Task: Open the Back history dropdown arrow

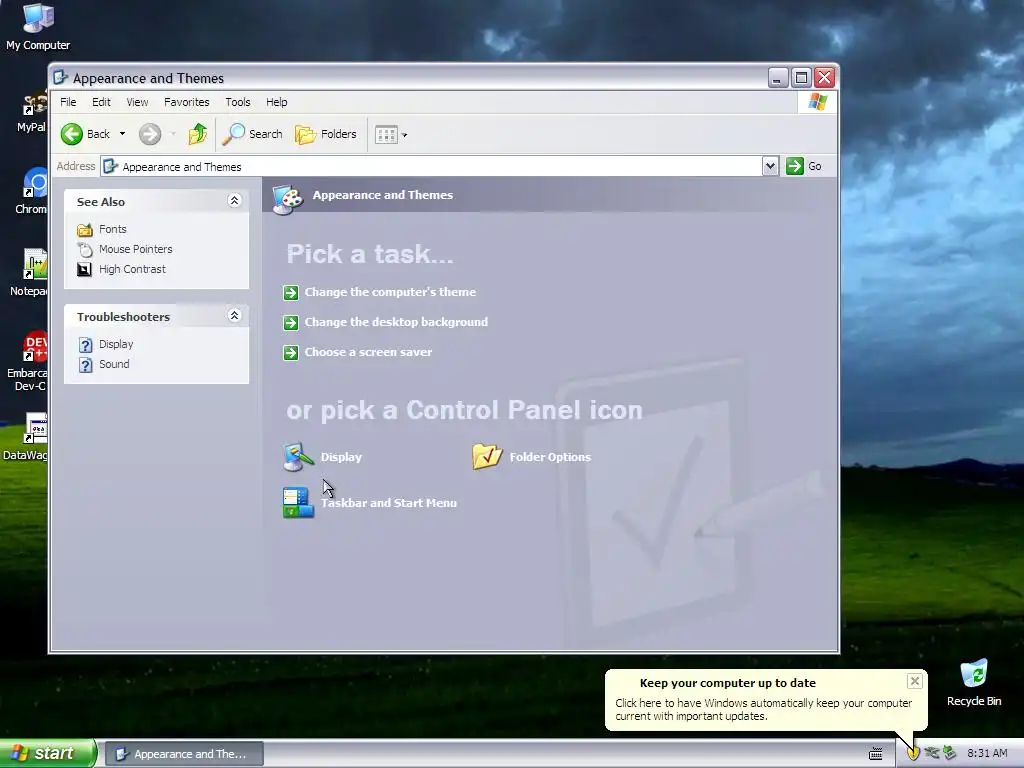Action: [x=122, y=134]
